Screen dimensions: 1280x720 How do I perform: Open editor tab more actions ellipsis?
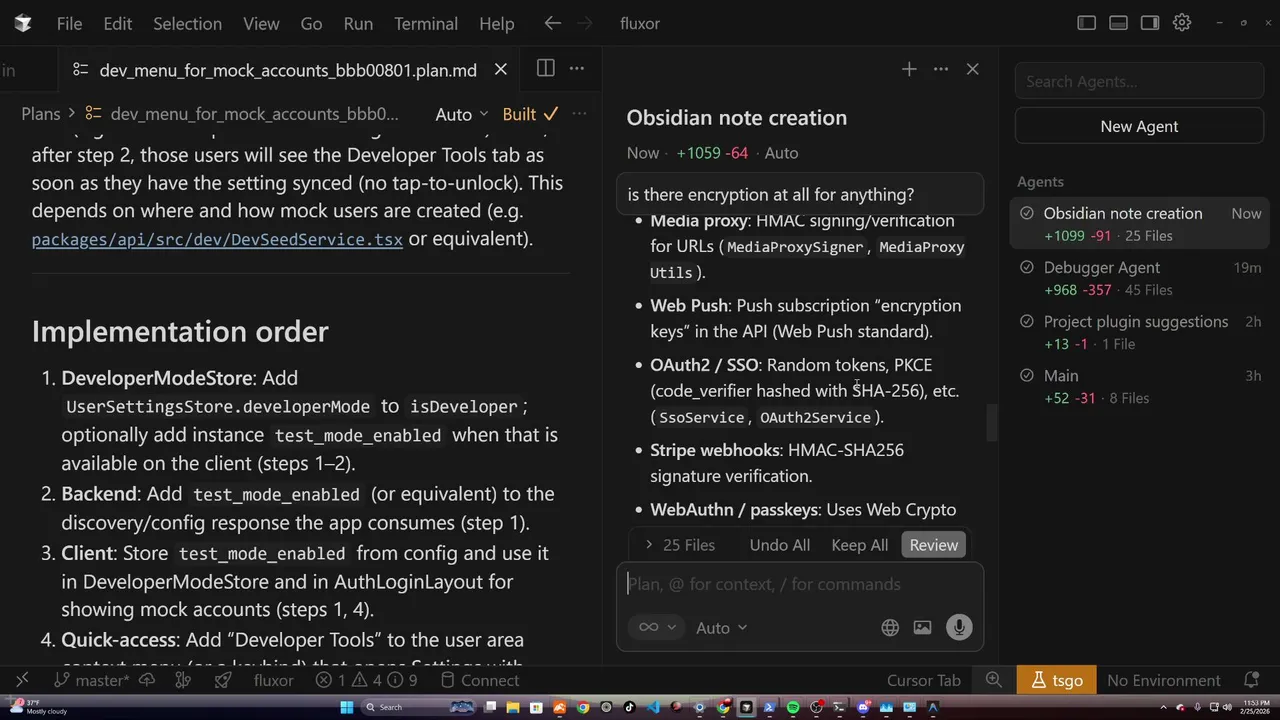(577, 68)
